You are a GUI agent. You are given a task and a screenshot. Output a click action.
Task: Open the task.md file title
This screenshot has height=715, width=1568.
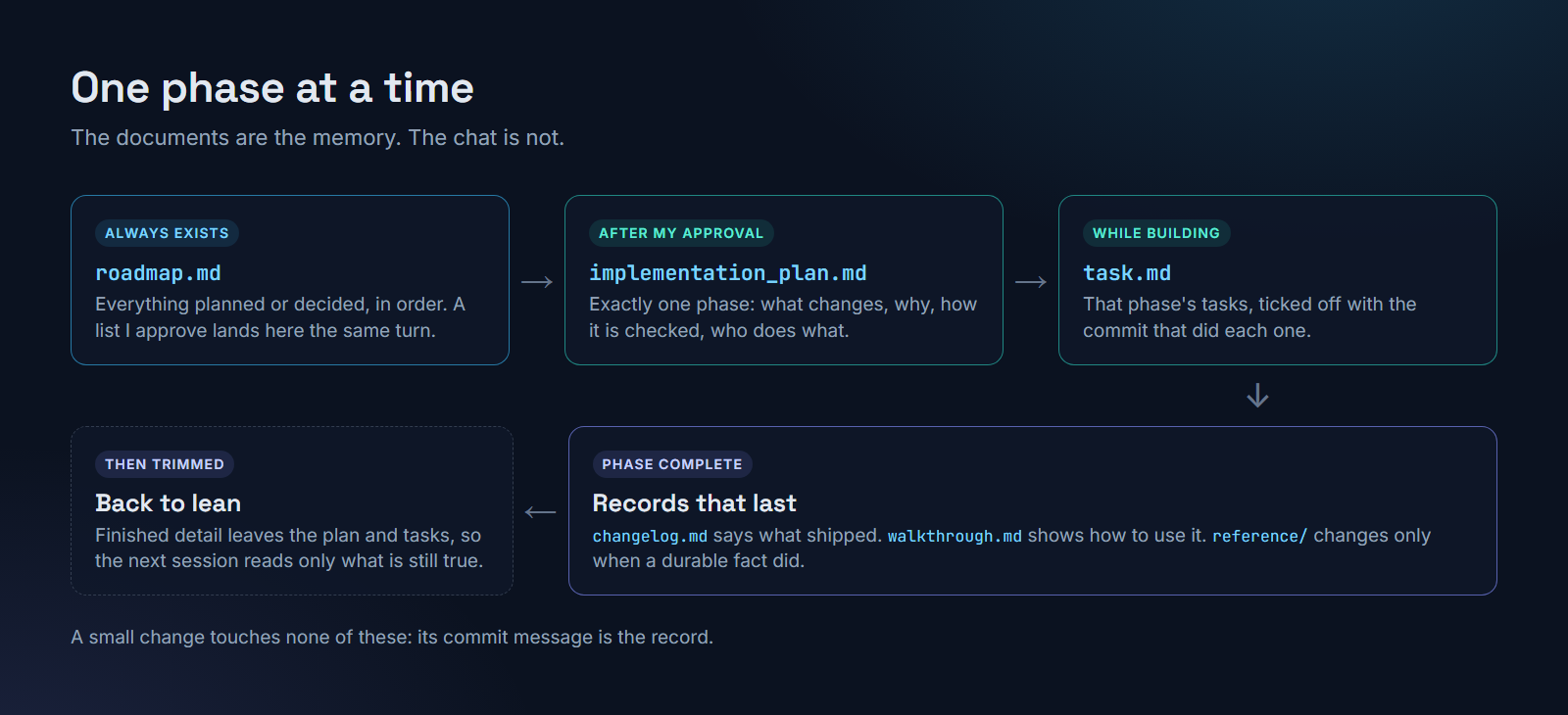[x=1127, y=273]
